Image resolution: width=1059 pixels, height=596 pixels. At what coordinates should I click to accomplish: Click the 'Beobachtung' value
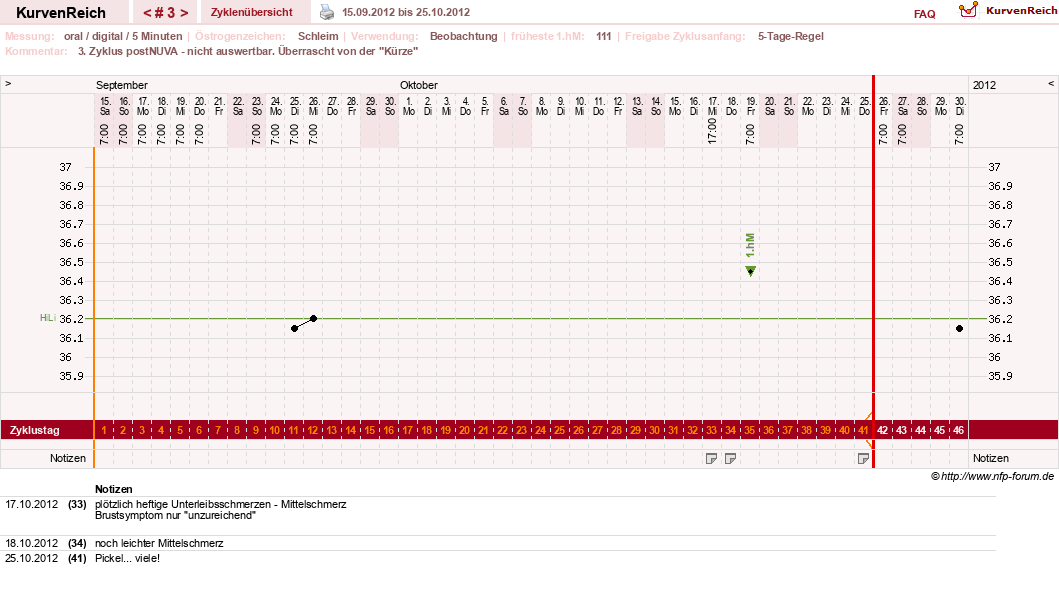coord(463,36)
